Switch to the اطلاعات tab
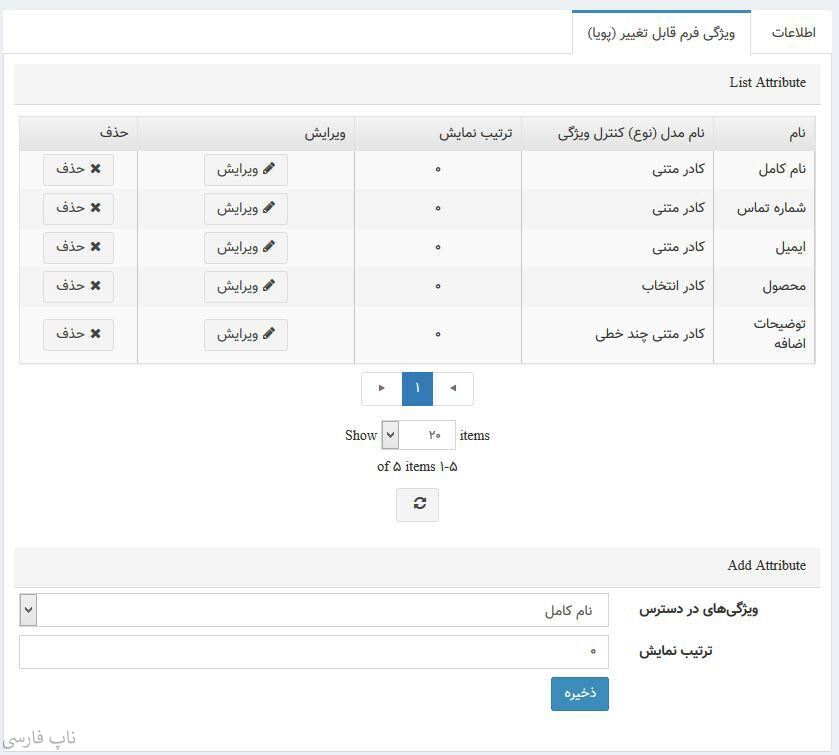 pos(792,33)
